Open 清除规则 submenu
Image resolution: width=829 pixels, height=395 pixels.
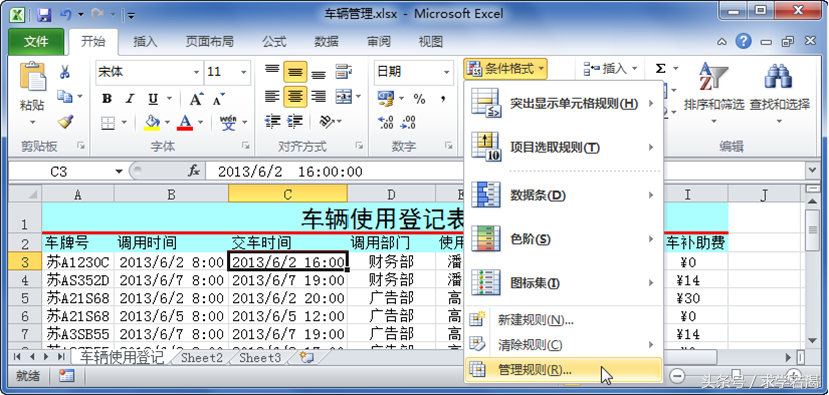tap(563, 345)
